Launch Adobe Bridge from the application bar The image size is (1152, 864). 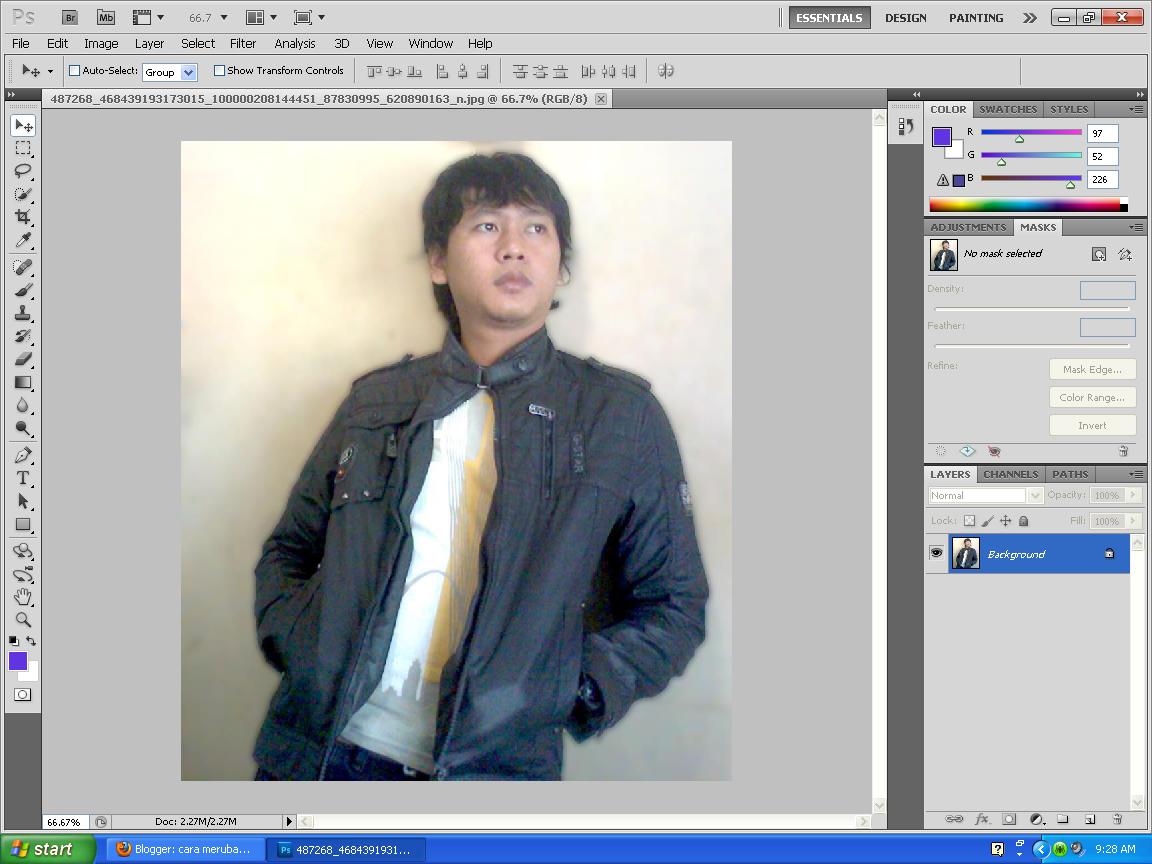click(x=69, y=17)
